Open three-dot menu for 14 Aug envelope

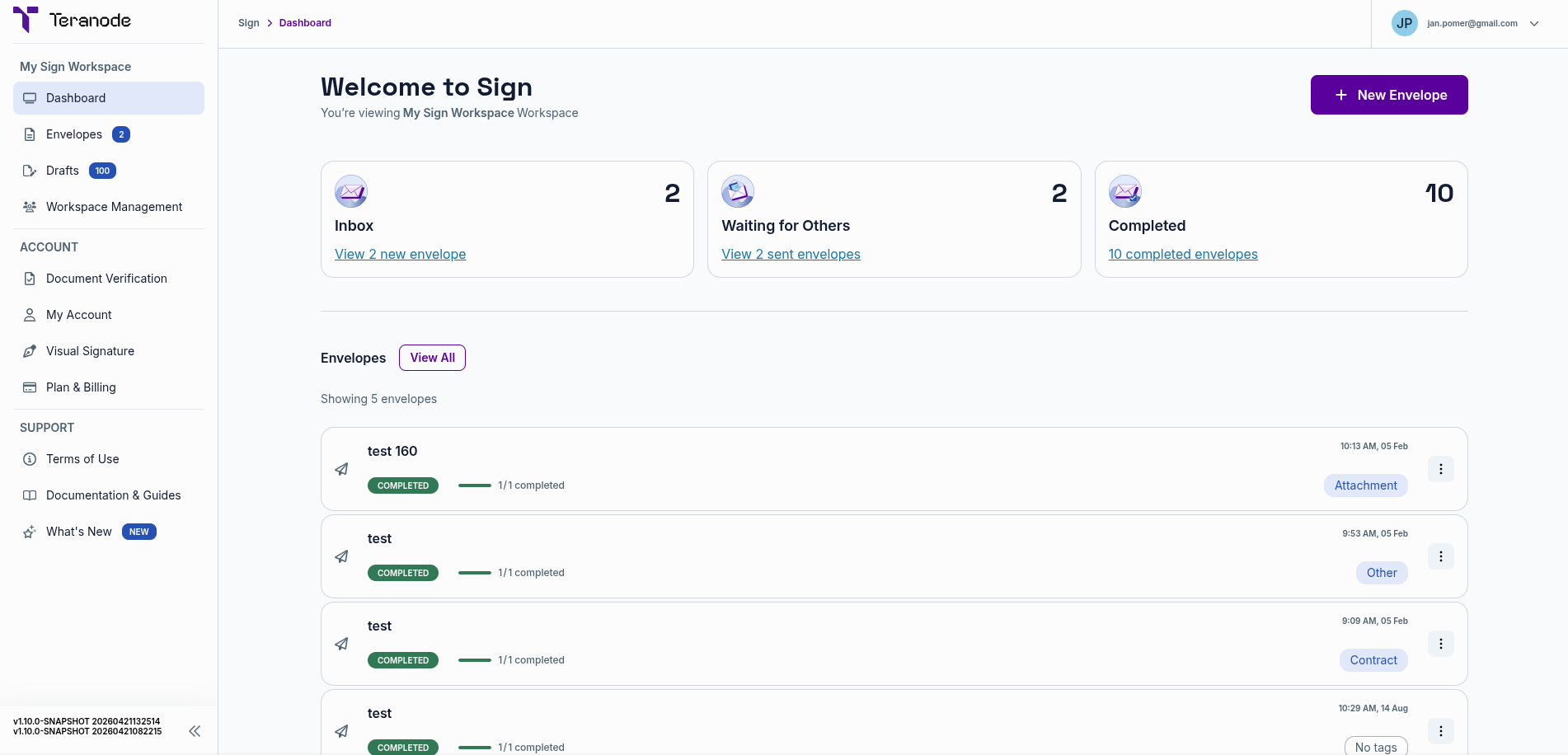click(x=1441, y=731)
